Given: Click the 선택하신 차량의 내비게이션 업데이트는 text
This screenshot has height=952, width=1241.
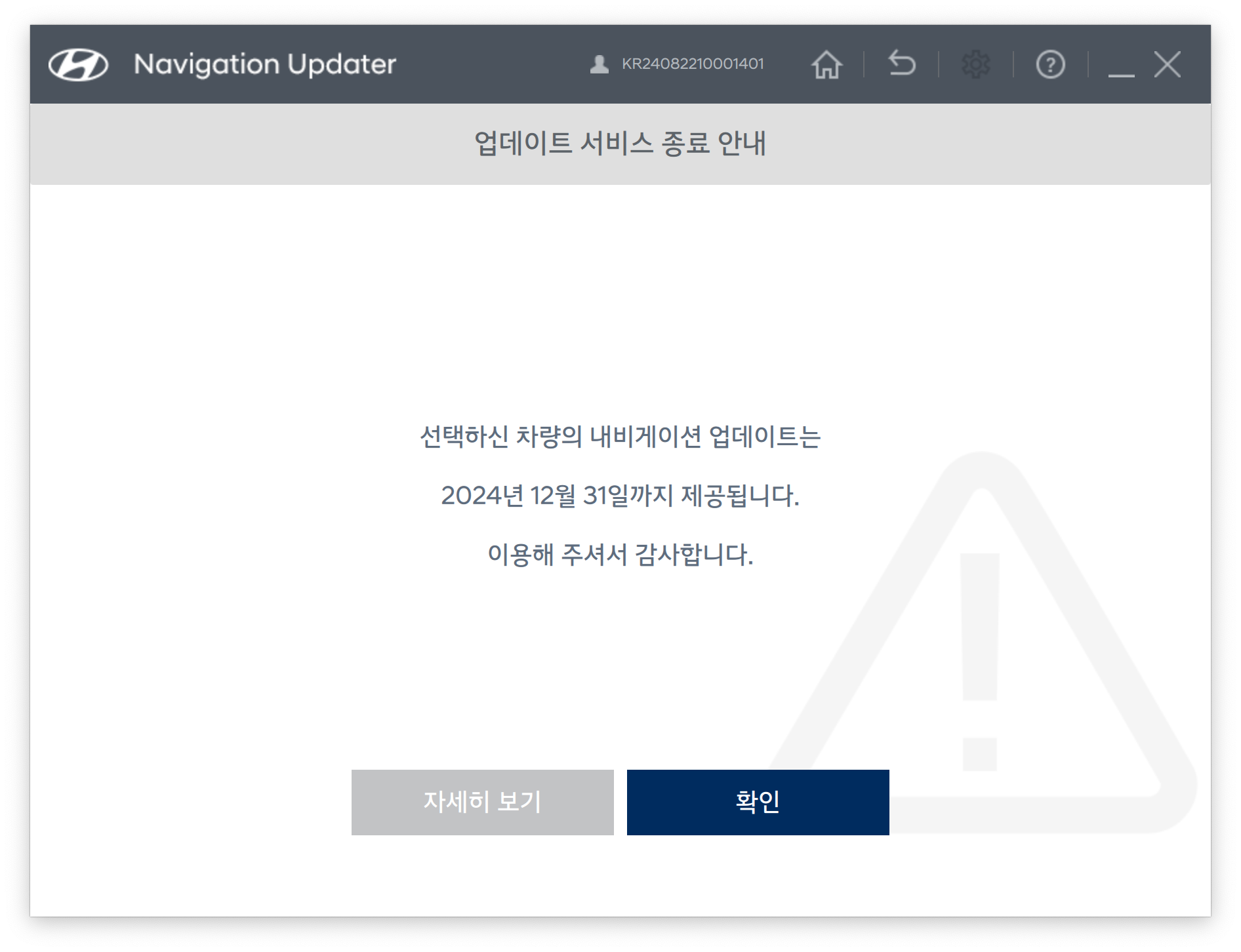Looking at the screenshot, I should (620, 437).
